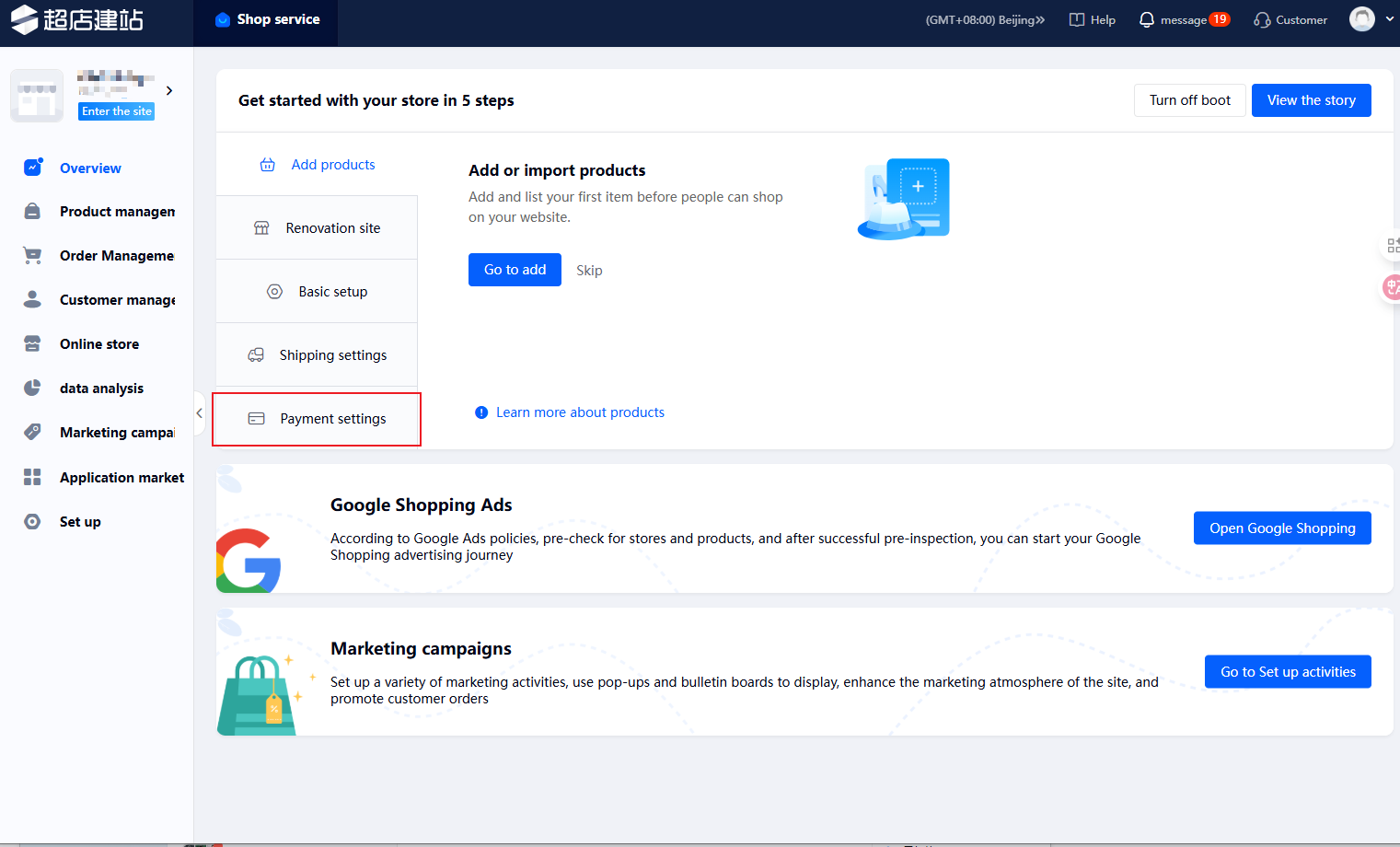The width and height of the screenshot is (1400, 847).
Task: Click the Customer management person icon
Action: pyautogui.click(x=32, y=299)
